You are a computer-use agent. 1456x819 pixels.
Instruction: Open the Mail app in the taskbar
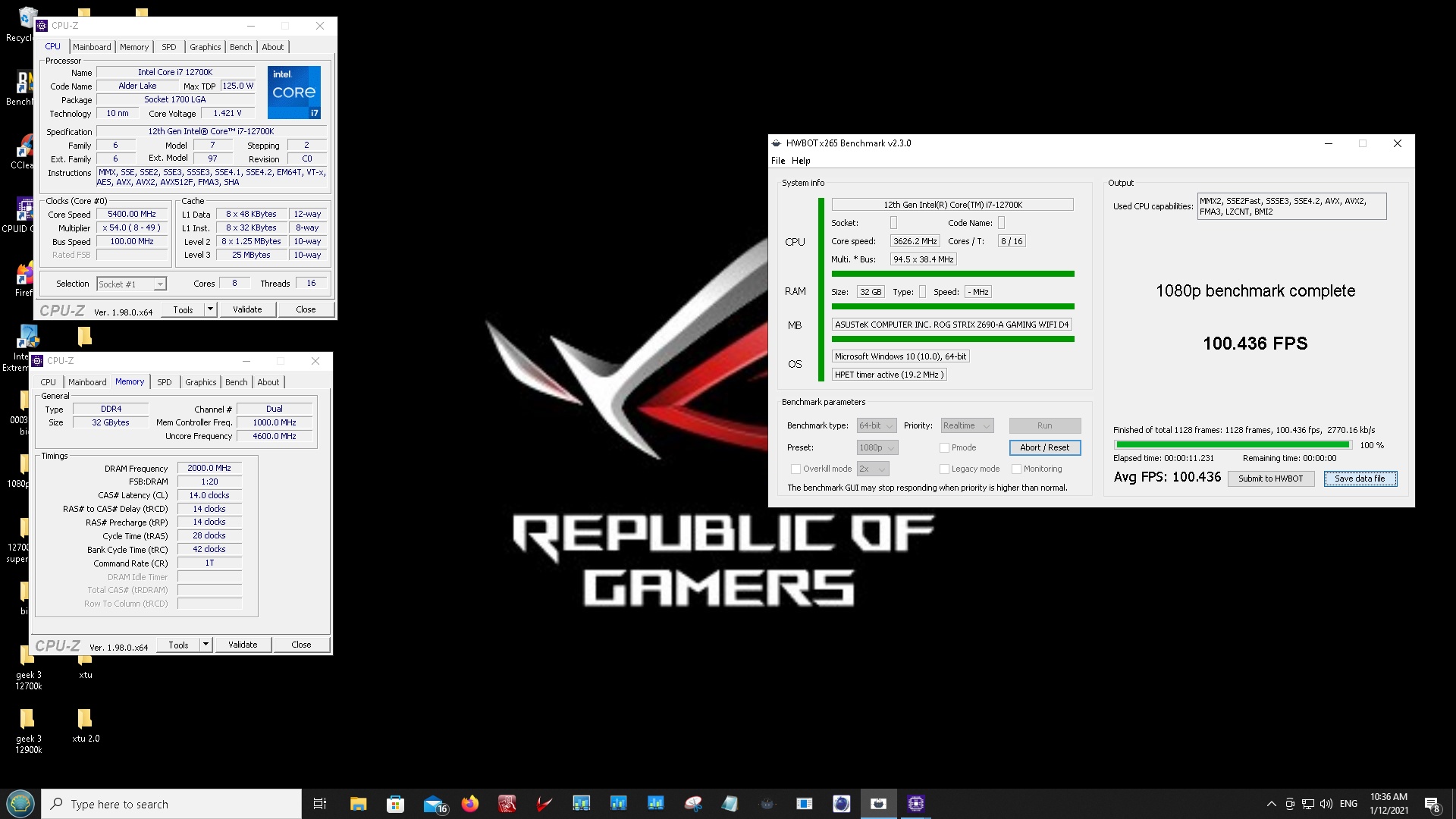434,804
